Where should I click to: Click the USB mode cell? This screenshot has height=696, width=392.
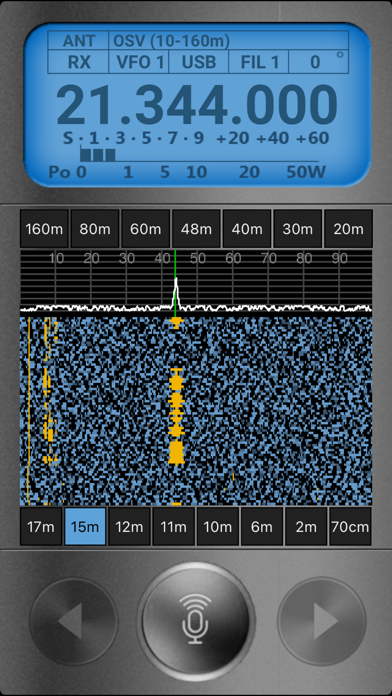[x=198, y=62]
